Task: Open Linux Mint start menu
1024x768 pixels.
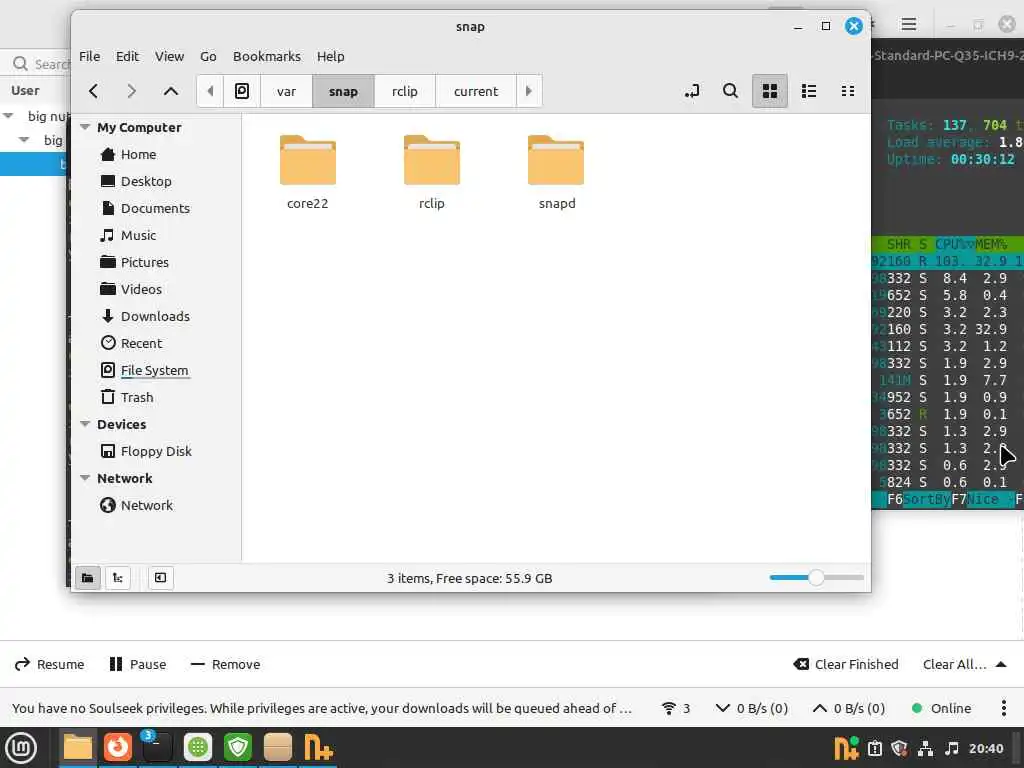Action: pos(21,748)
